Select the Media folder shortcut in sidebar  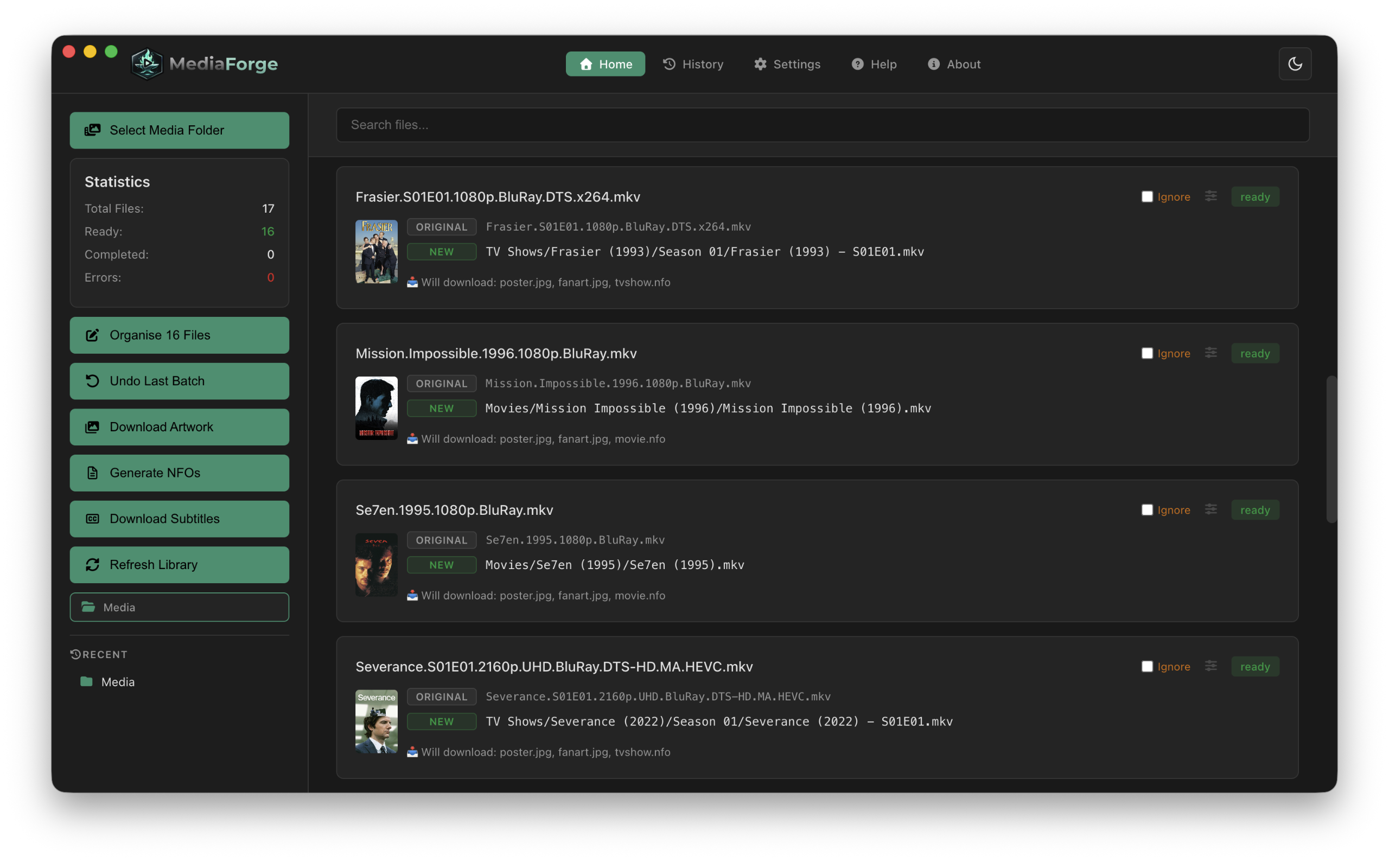click(179, 607)
